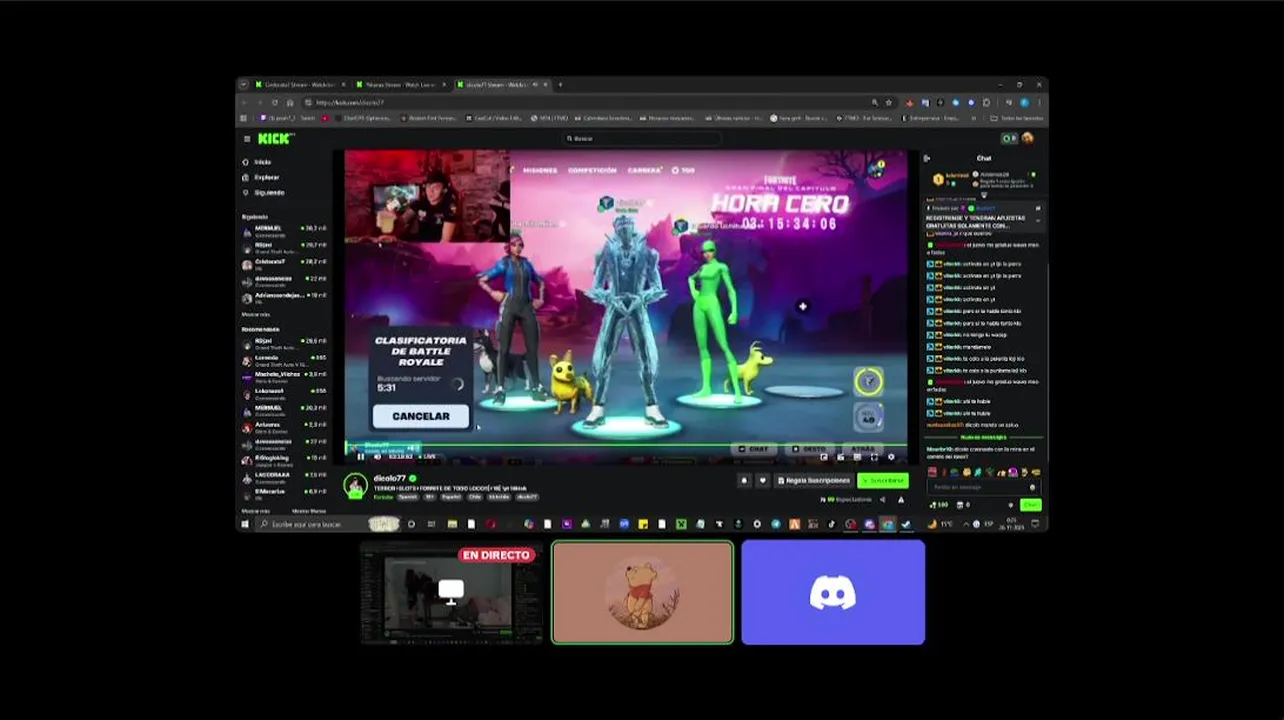The image size is (1284, 720).
Task: Open the Chrome three-dot menu
Action: (x=1039, y=102)
